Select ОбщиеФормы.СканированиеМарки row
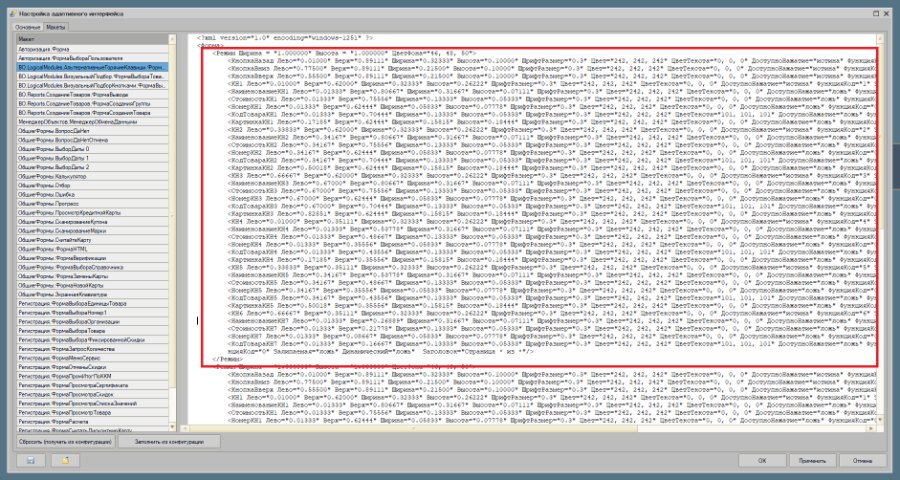This screenshot has width=900, height=480. tap(92, 231)
